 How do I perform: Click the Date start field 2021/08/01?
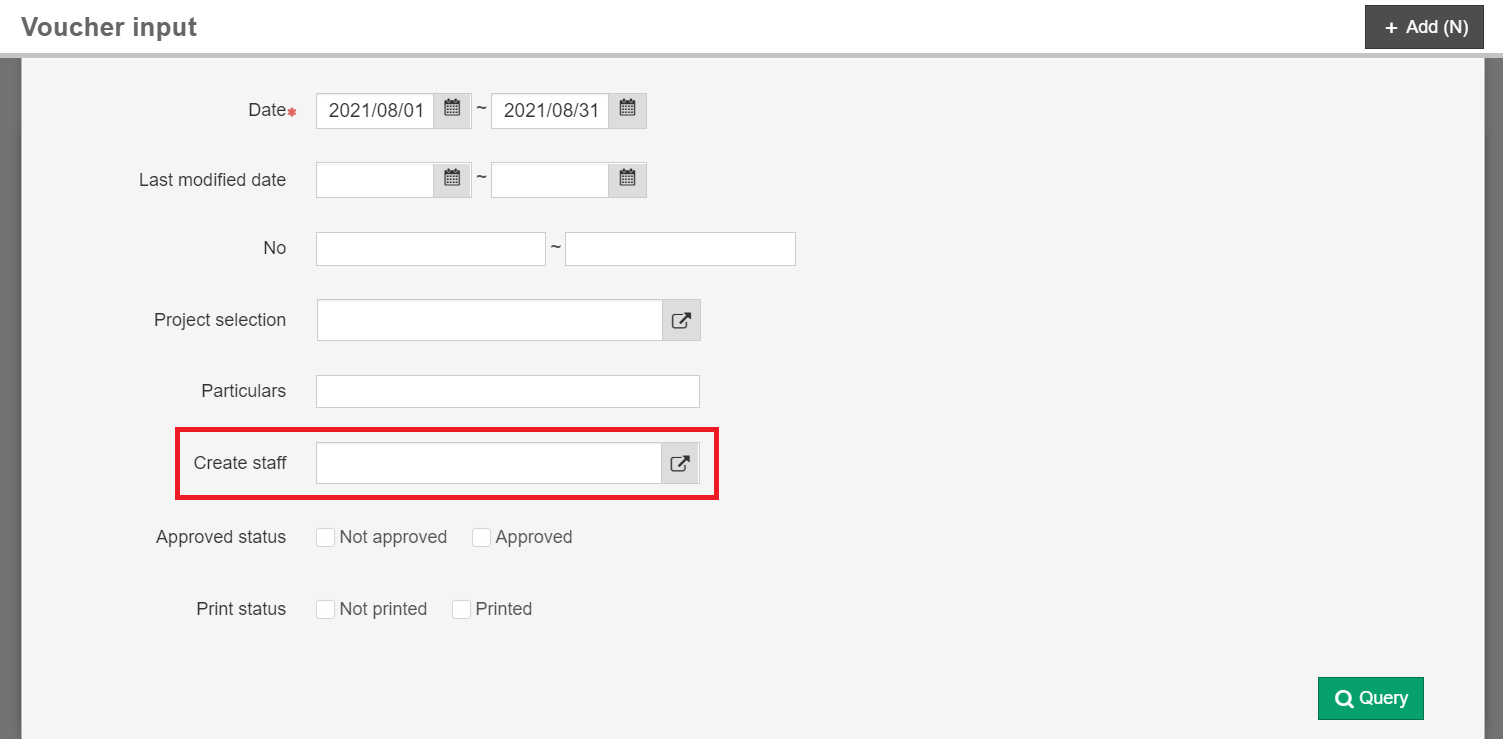376,111
